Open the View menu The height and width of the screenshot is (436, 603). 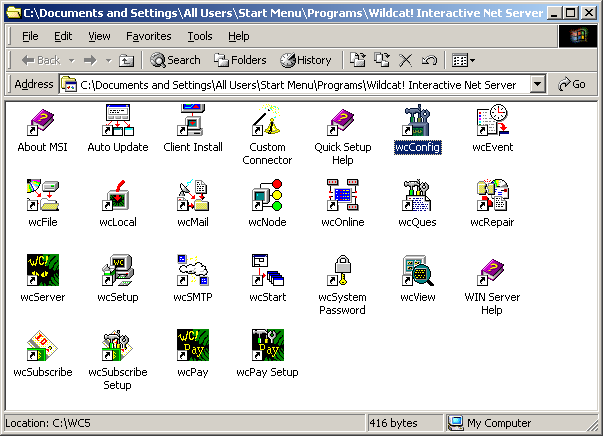99,37
